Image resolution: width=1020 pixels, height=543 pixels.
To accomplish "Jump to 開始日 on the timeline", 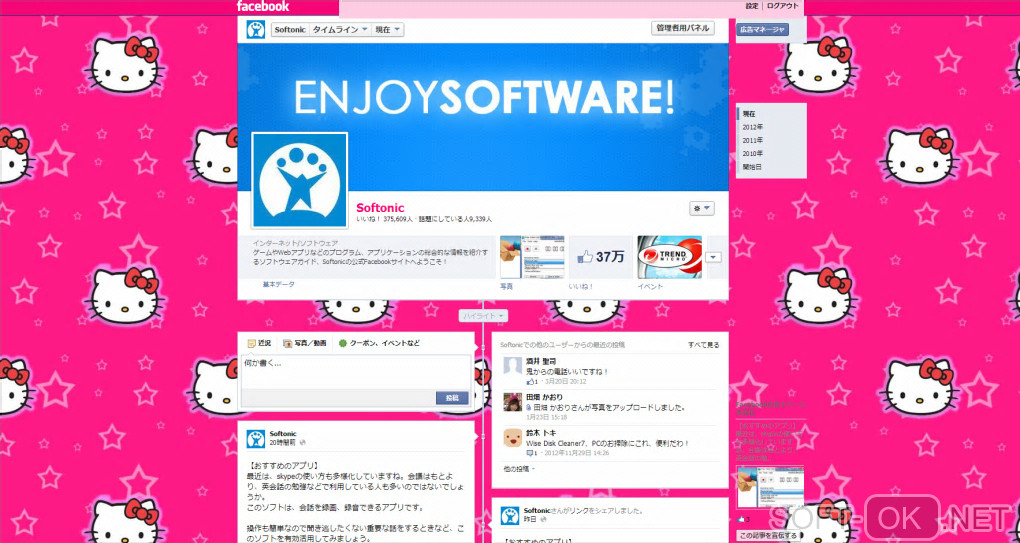I will tap(752, 167).
